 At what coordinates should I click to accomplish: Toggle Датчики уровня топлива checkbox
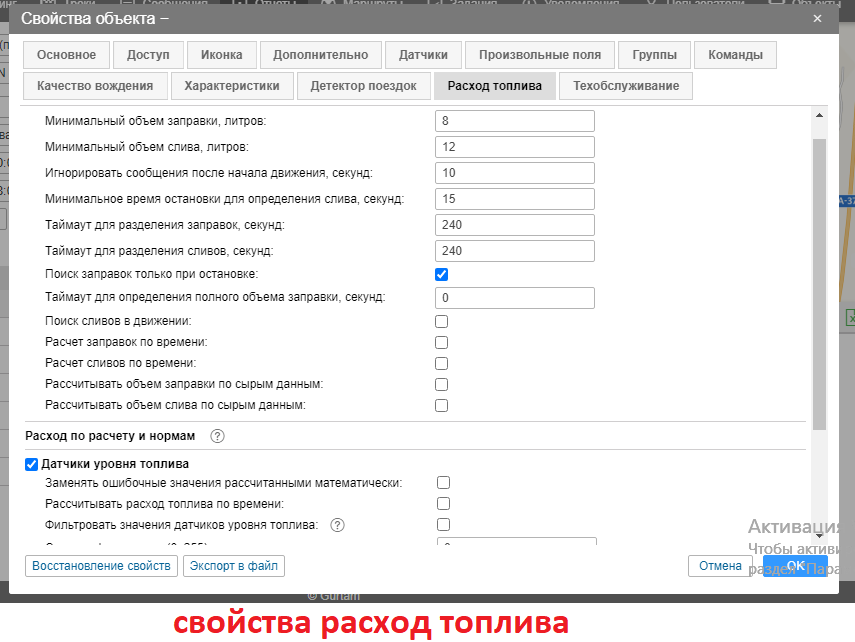32,464
